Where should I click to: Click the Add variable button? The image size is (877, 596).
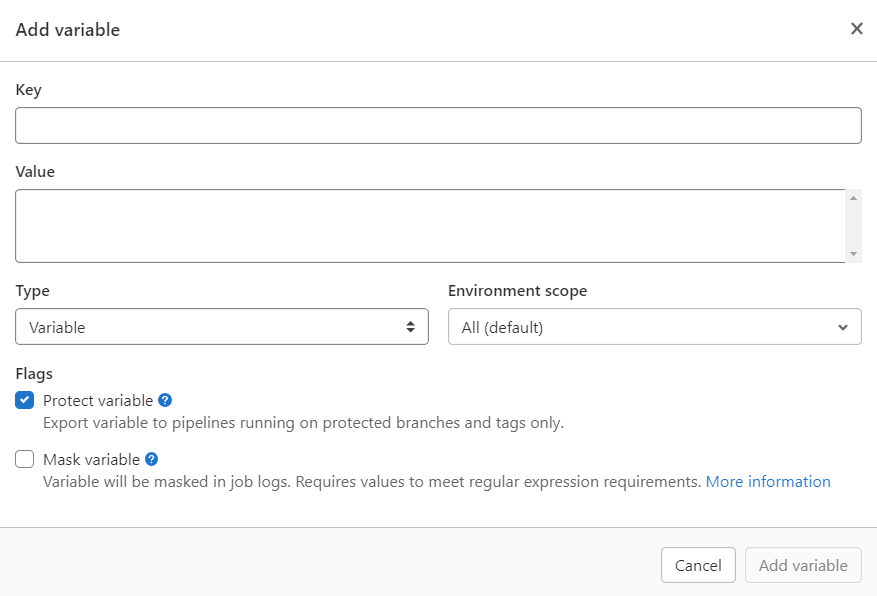point(802,565)
